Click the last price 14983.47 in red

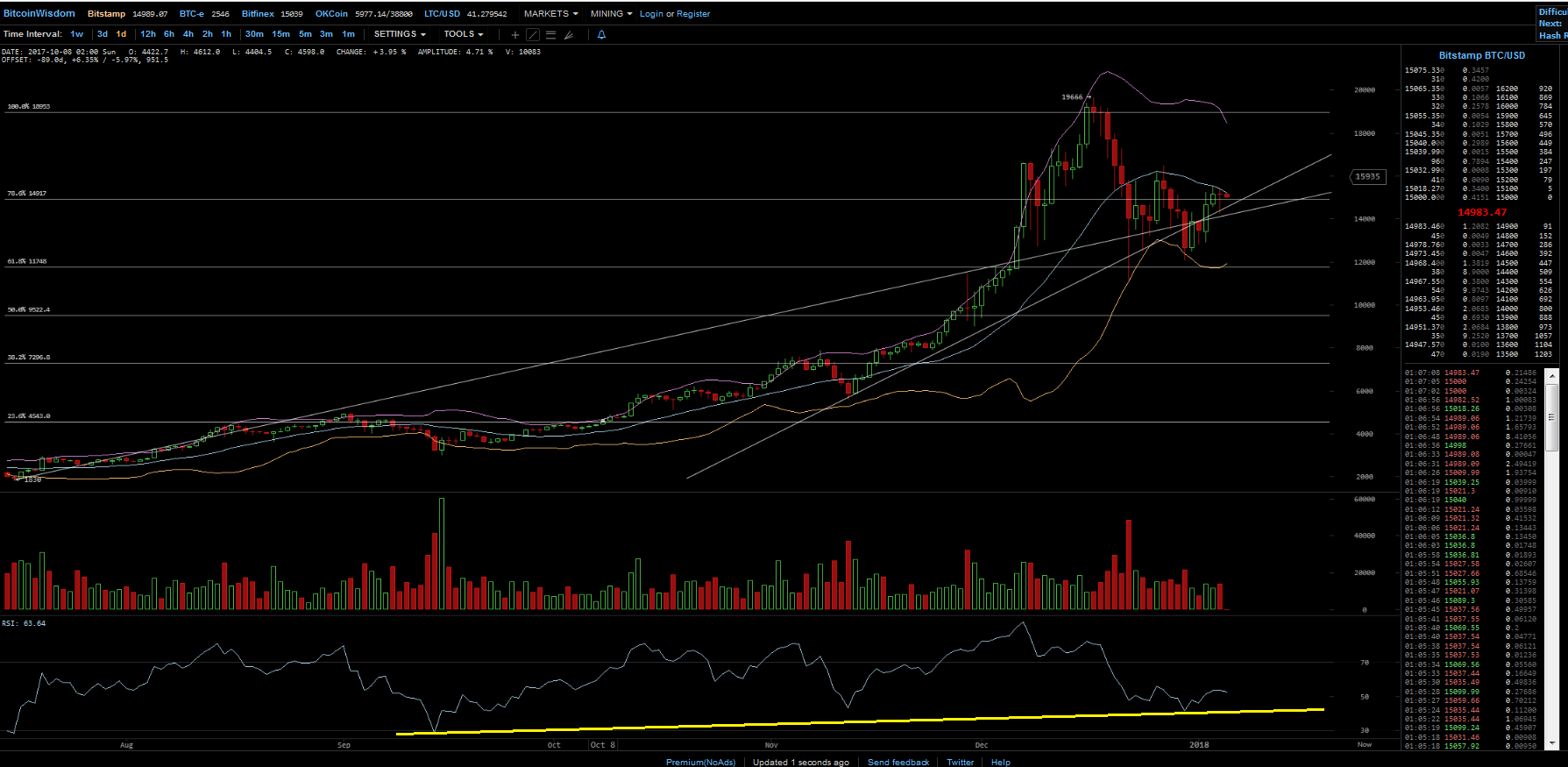pos(1482,212)
